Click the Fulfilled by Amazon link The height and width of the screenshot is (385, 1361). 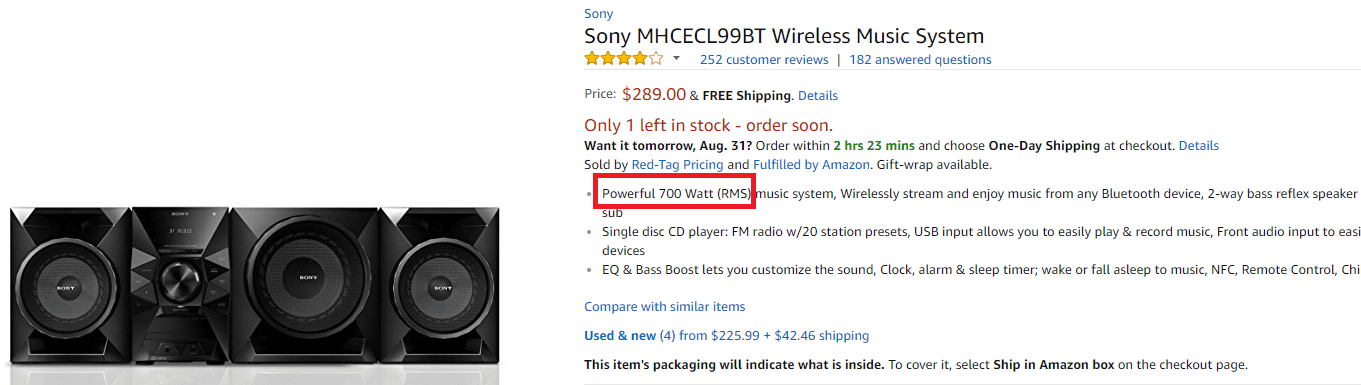(x=812, y=164)
